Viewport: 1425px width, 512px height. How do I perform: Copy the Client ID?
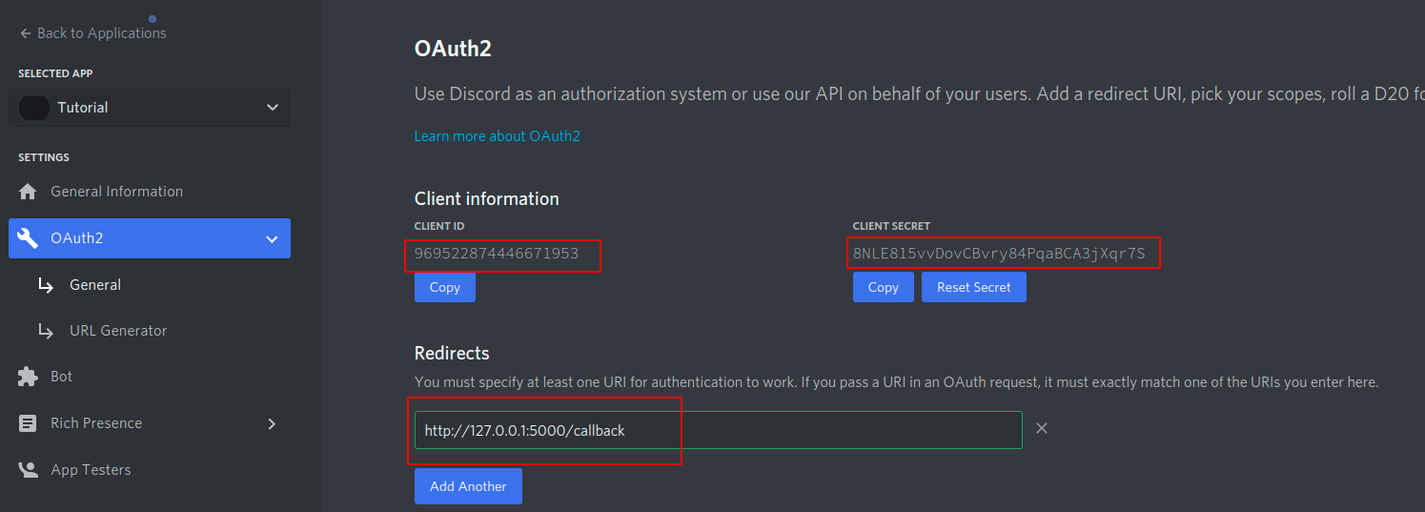(445, 287)
